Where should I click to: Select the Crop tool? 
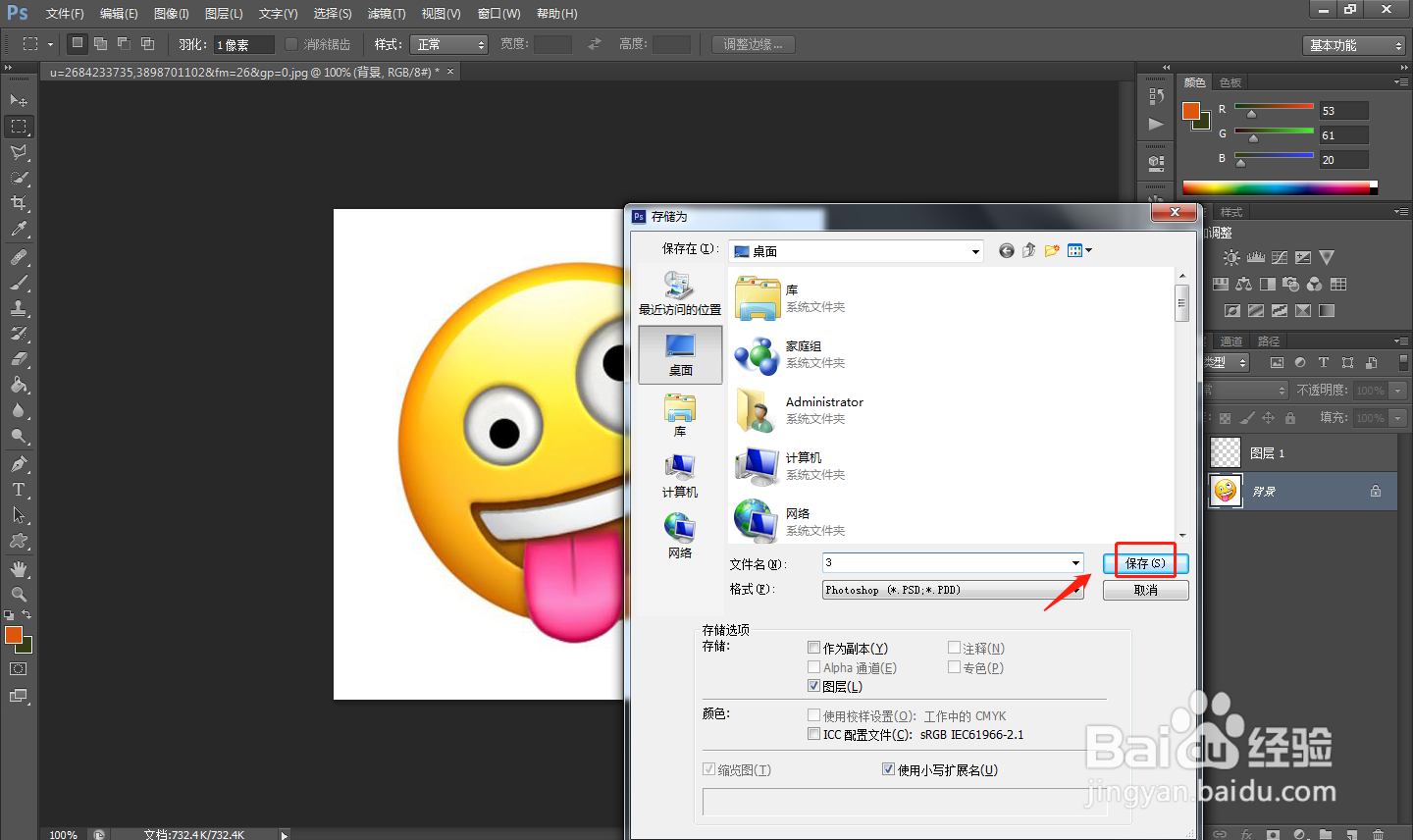[19, 203]
